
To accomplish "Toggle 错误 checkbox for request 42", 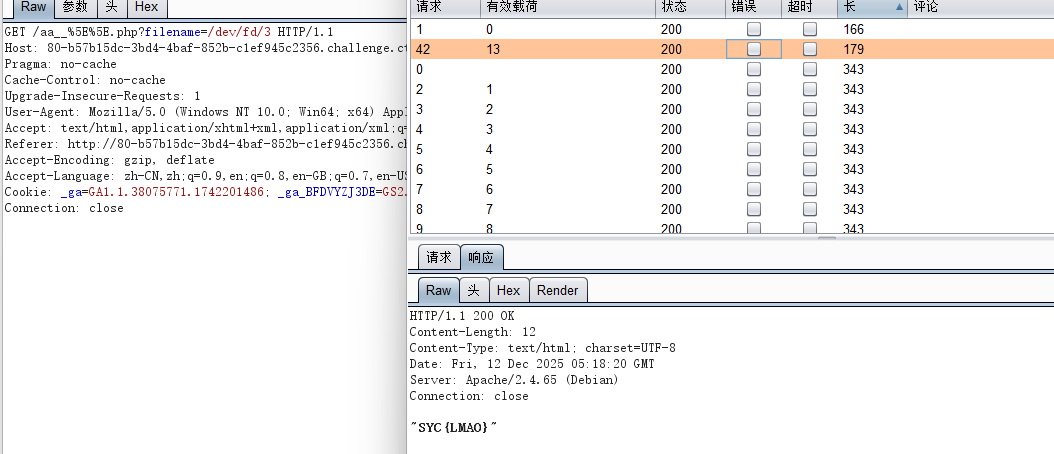I will [754, 49].
